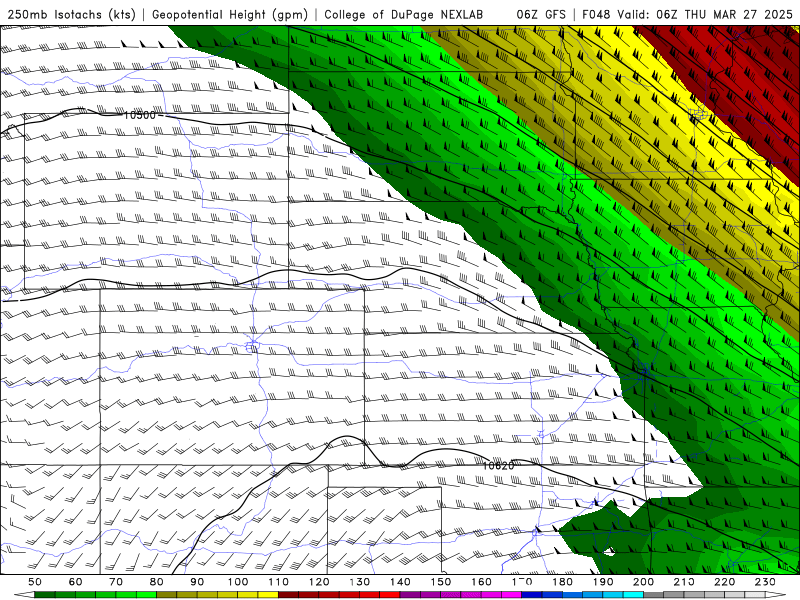Click the "06Z GFS" model run label

point(541,14)
